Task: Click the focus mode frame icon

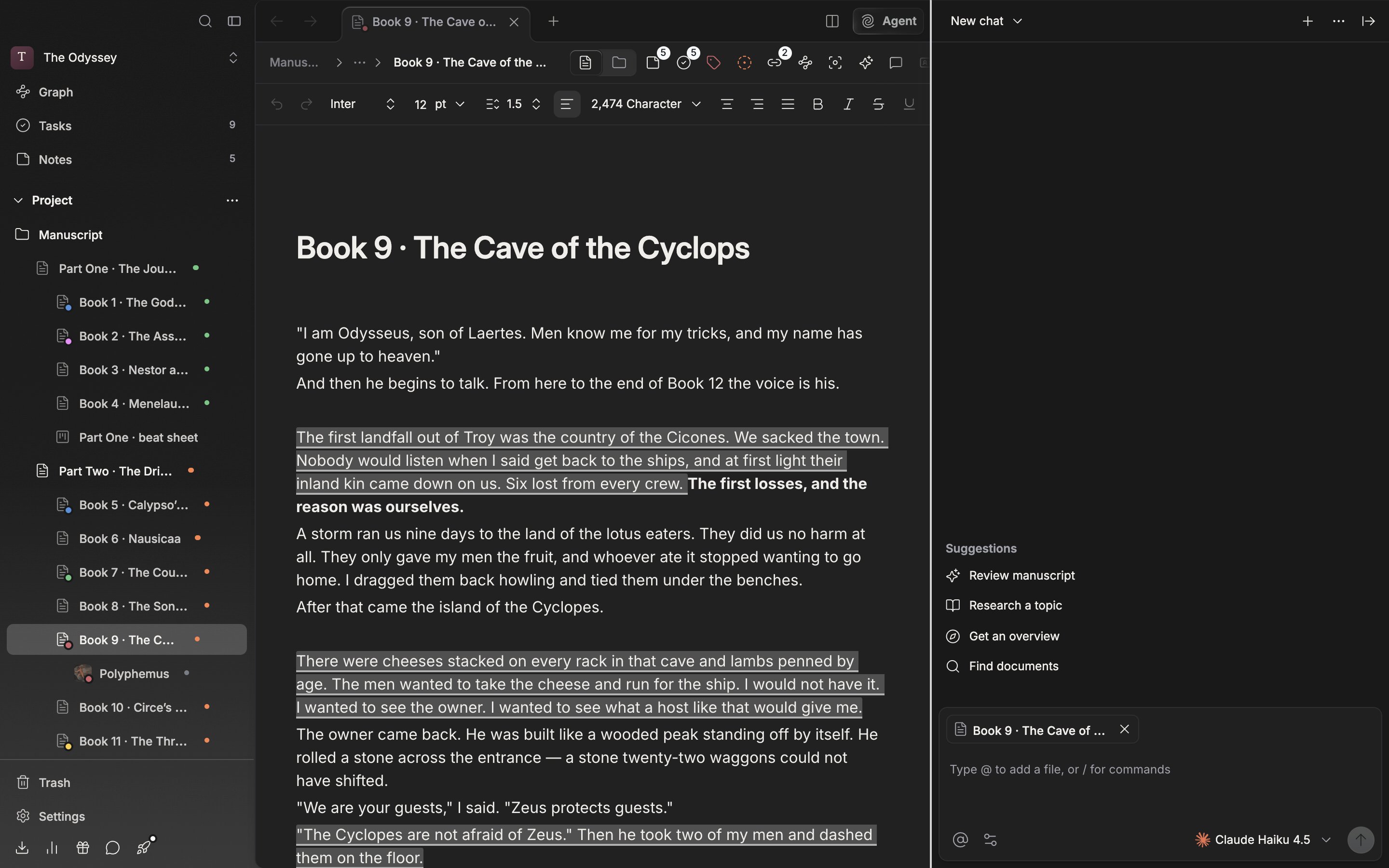Action: pyautogui.click(x=835, y=63)
